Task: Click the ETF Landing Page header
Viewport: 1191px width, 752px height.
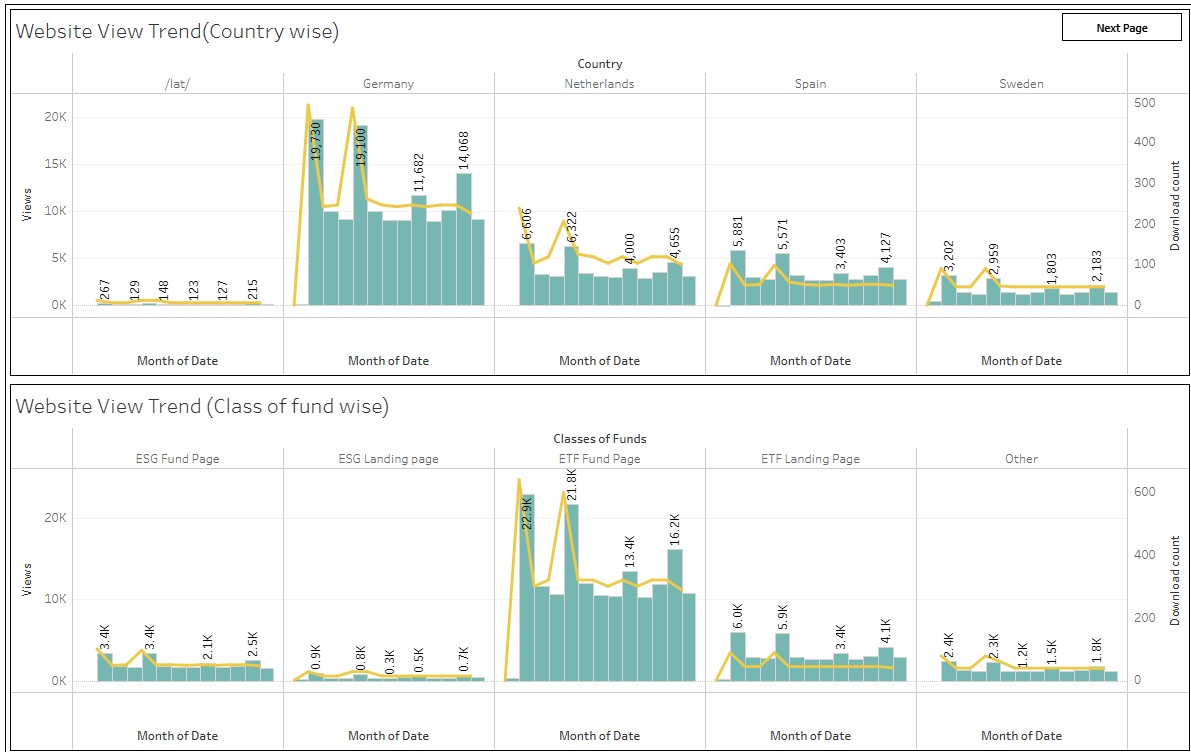Action: point(810,459)
